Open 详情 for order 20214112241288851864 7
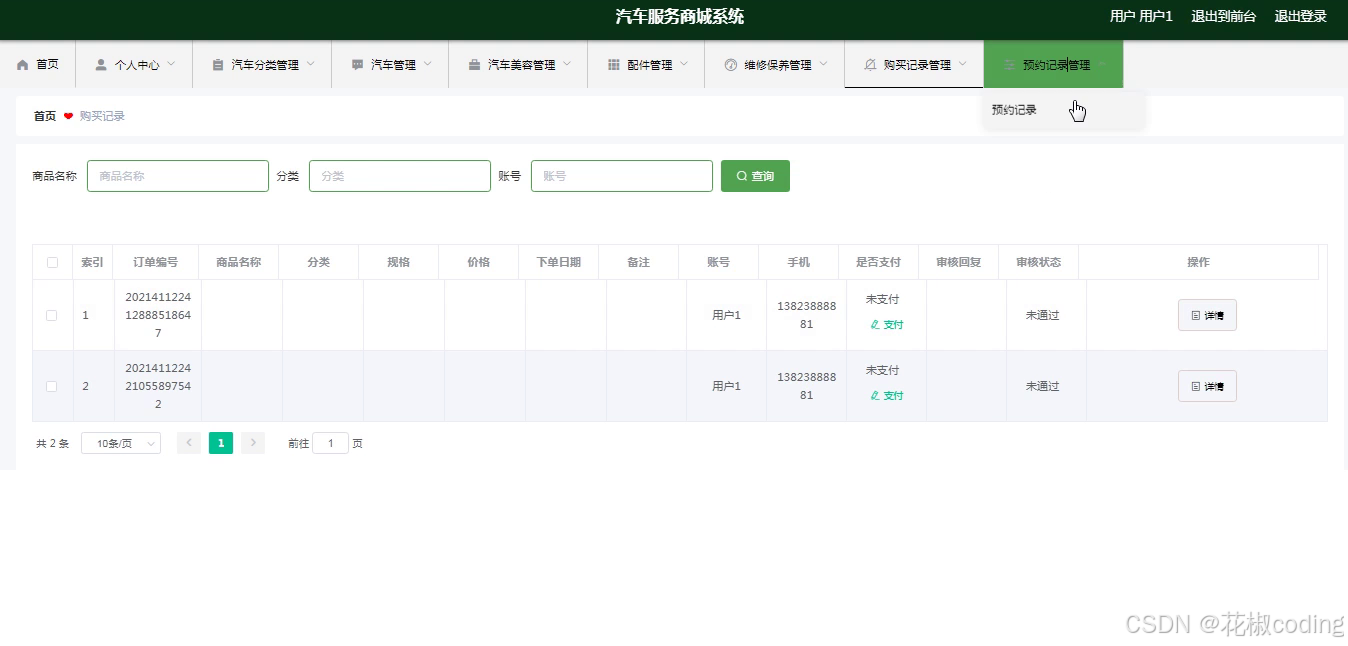1348x646 pixels. (x=1207, y=315)
